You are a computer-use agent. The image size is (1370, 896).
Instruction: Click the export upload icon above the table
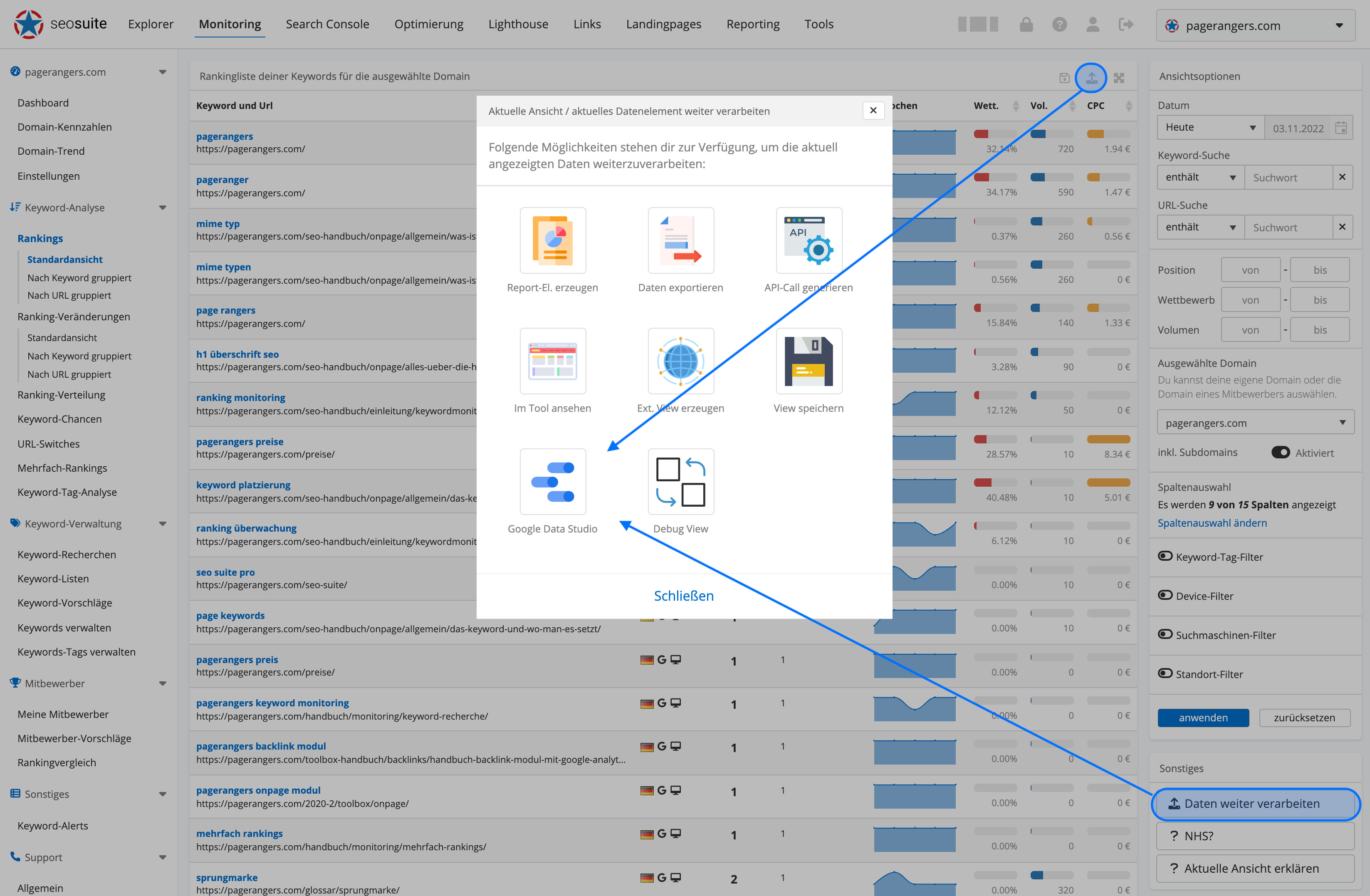point(1091,78)
